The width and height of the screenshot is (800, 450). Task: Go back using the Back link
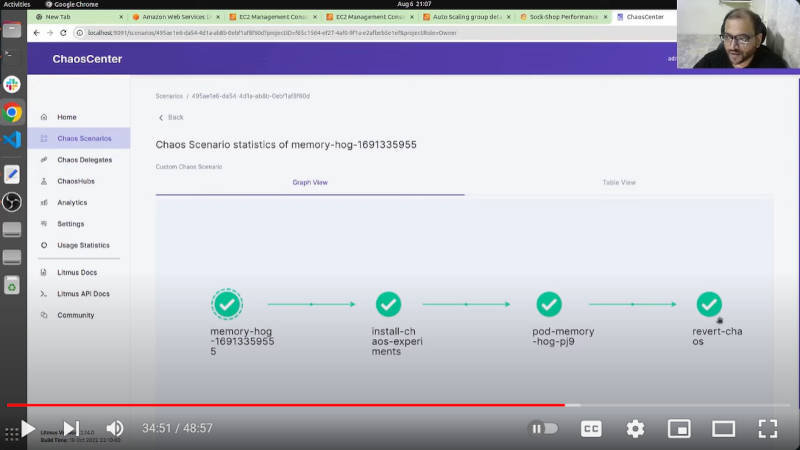[x=171, y=117]
